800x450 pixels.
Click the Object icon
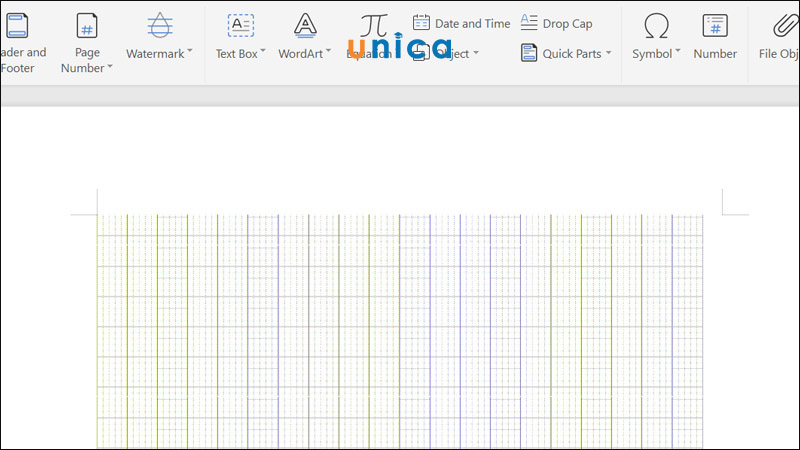pyautogui.click(x=420, y=52)
